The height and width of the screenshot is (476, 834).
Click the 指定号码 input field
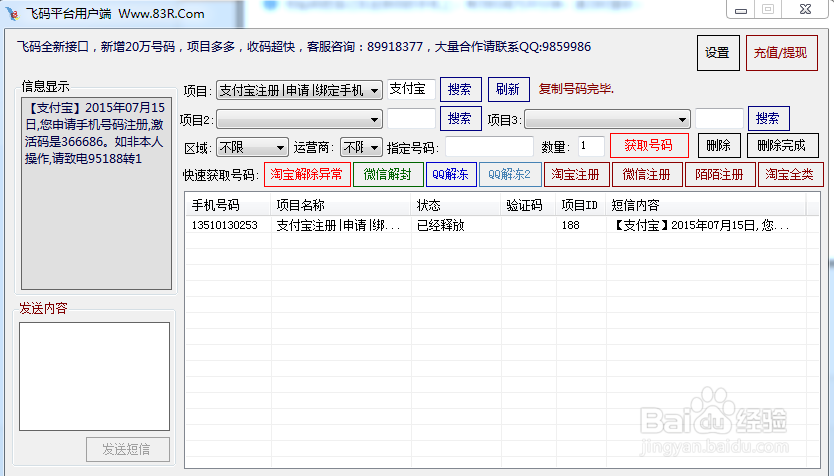[x=489, y=146]
